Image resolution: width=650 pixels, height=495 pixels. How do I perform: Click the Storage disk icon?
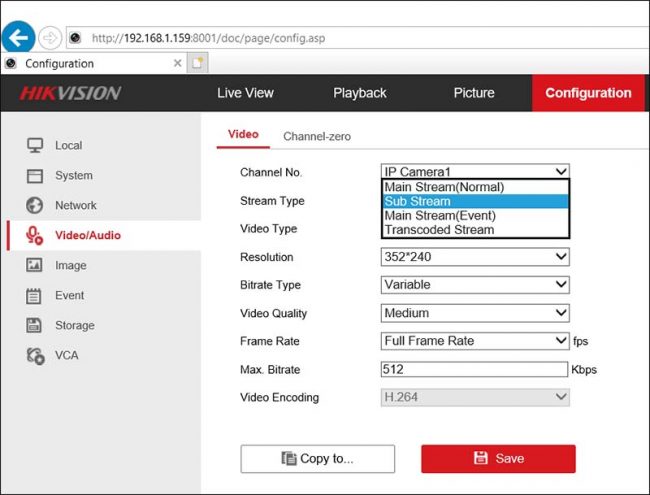[35, 325]
